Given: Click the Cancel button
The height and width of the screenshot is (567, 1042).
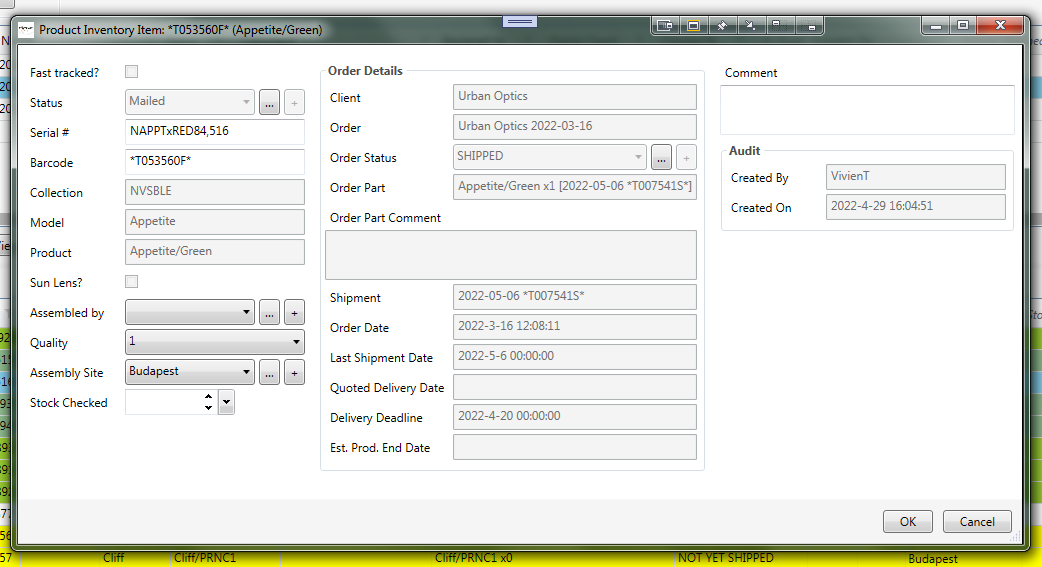Looking at the screenshot, I should point(977,521).
